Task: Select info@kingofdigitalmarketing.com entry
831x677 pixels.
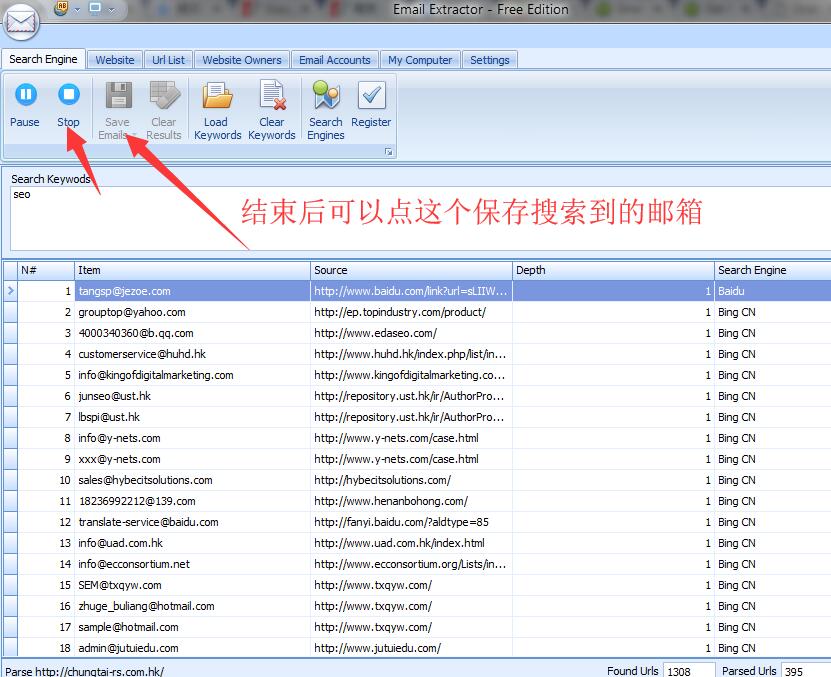Action: click(156, 375)
